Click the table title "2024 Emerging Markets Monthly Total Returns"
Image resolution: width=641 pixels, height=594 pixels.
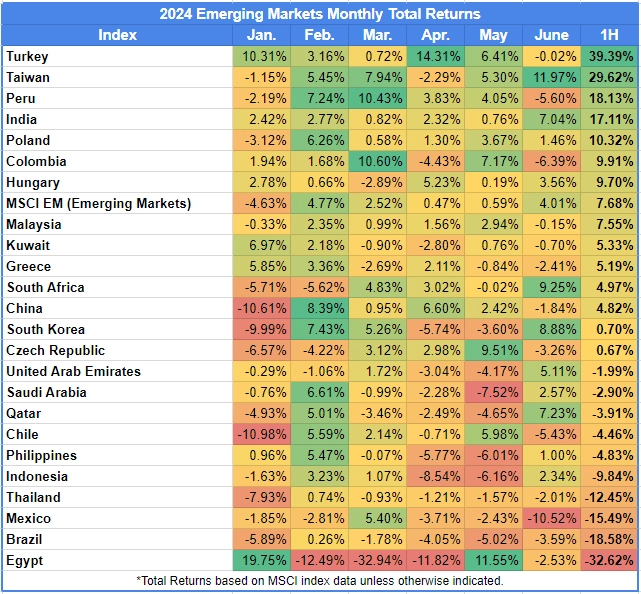[x=320, y=14]
